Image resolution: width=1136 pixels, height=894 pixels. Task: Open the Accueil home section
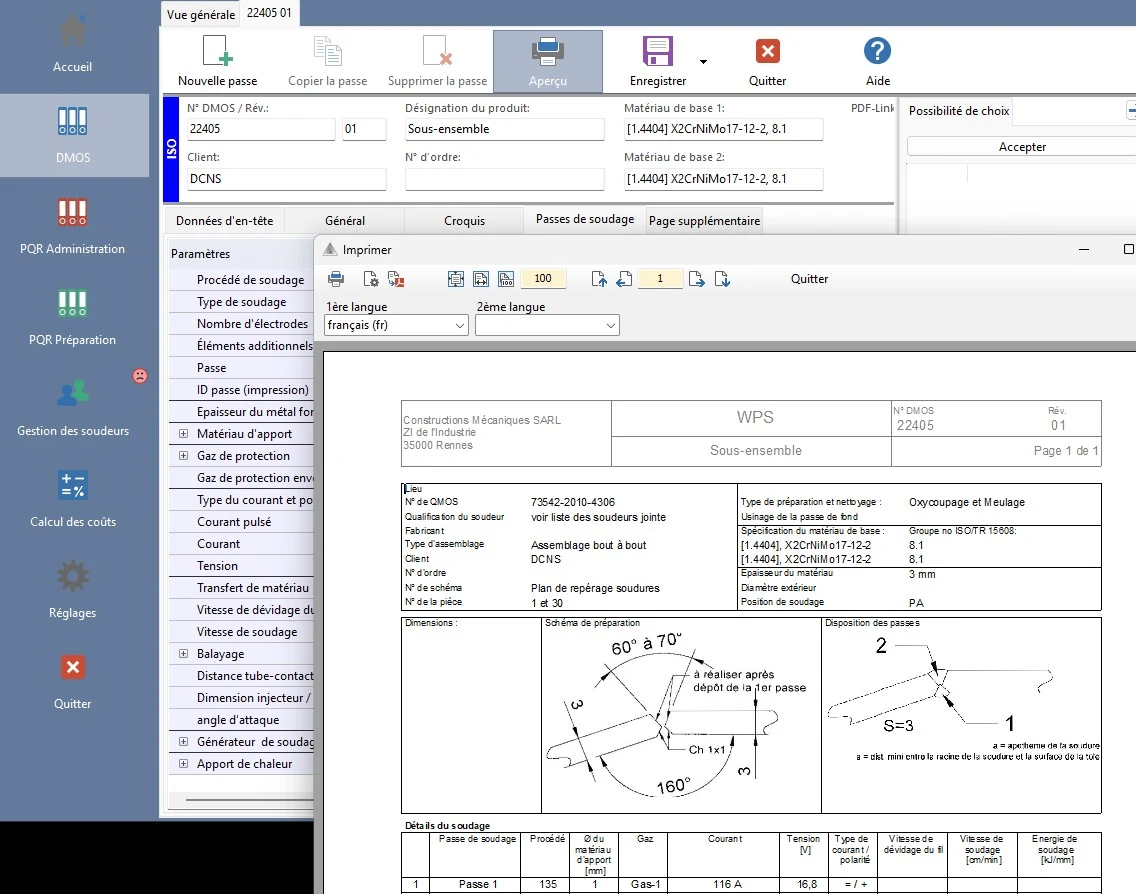72,44
